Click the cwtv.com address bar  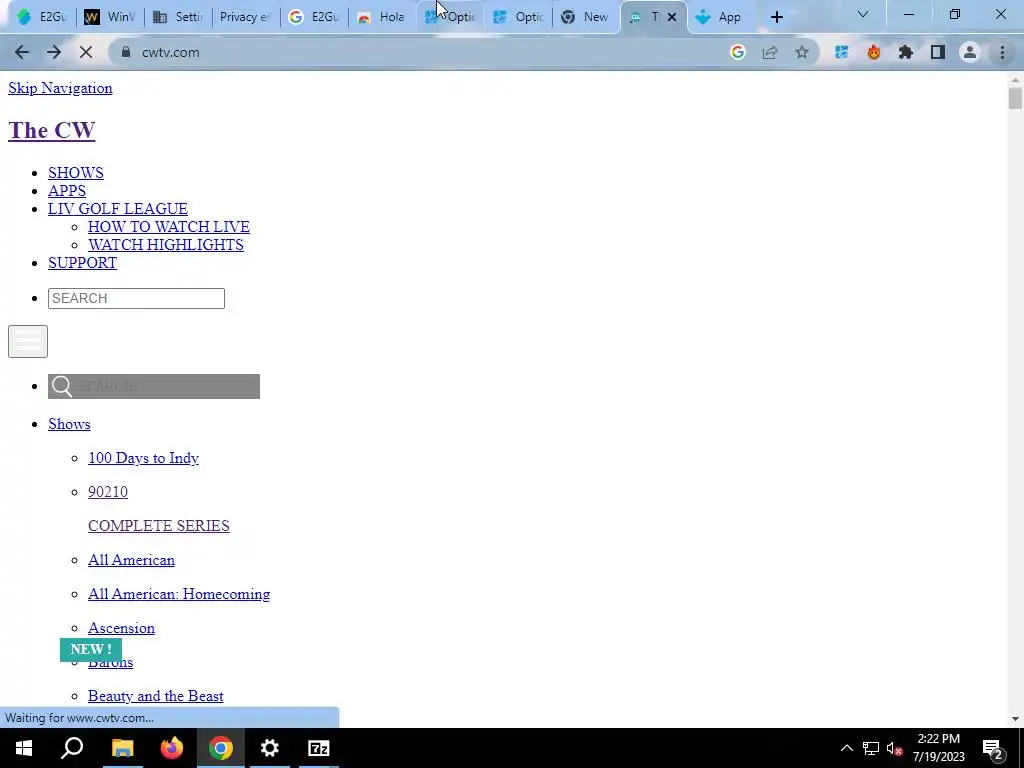418,52
